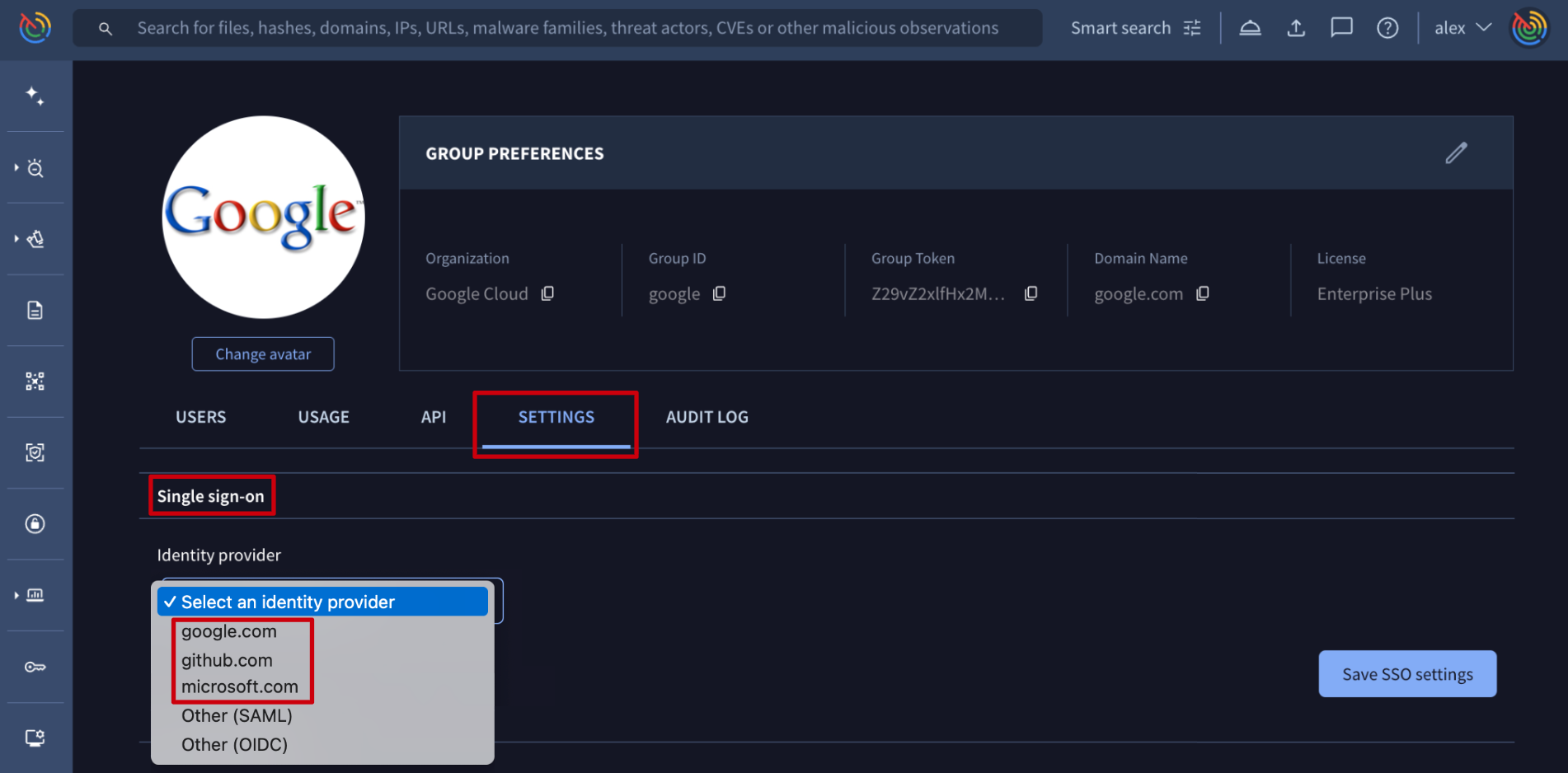Image resolution: width=1568 pixels, height=773 pixels.
Task: Open the alex user dropdown menu
Action: click(x=1463, y=28)
